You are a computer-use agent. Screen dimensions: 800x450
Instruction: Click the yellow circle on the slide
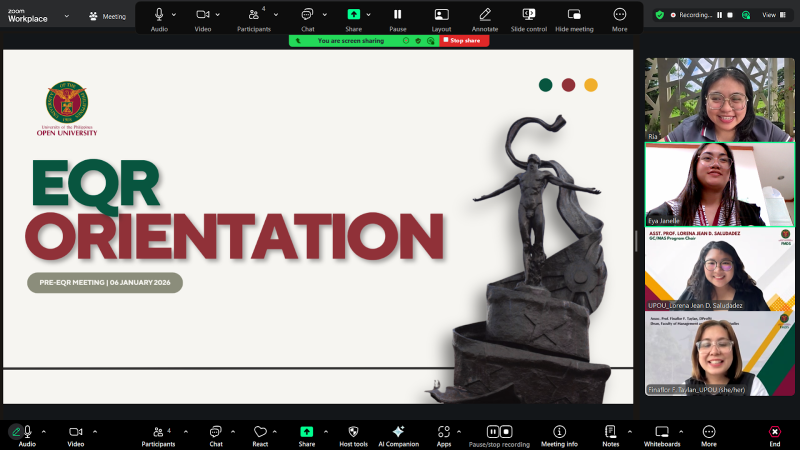tap(591, 85)
